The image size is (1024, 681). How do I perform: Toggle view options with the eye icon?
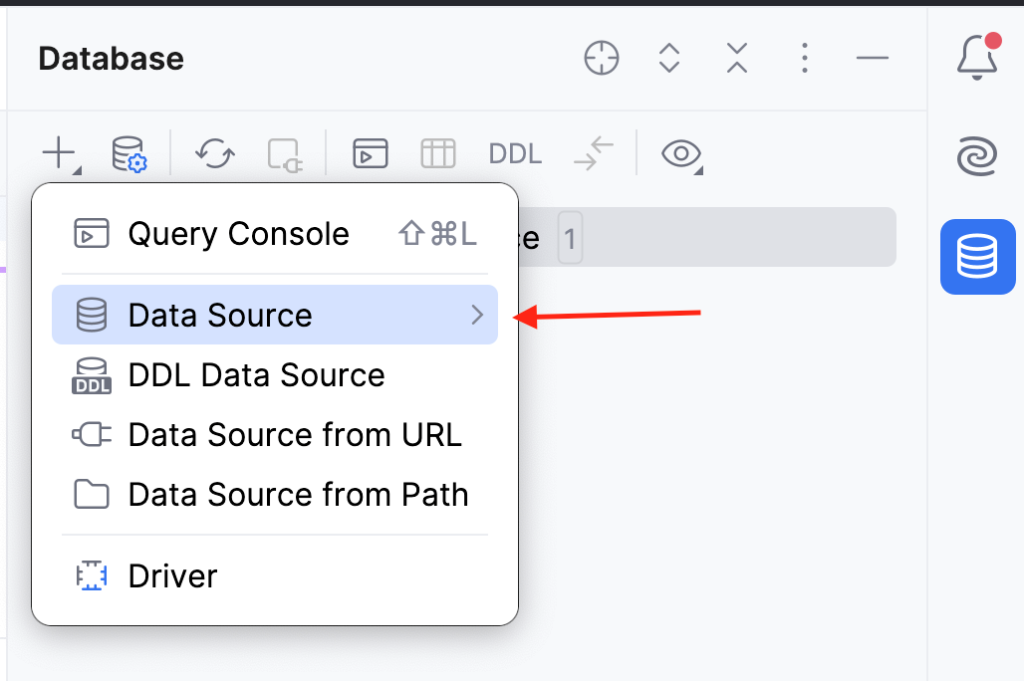click(x=681, y=154)
